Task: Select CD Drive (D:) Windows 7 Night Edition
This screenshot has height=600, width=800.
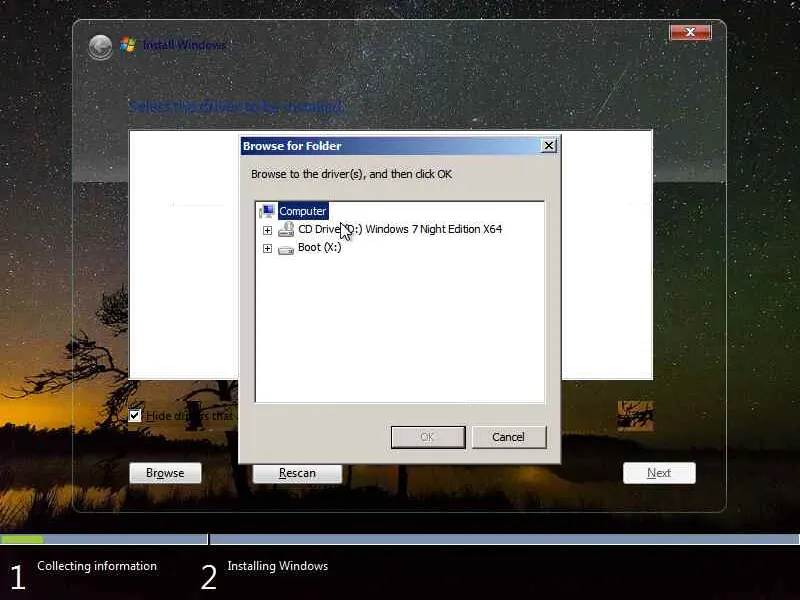Action: click(x=400, y=229)
